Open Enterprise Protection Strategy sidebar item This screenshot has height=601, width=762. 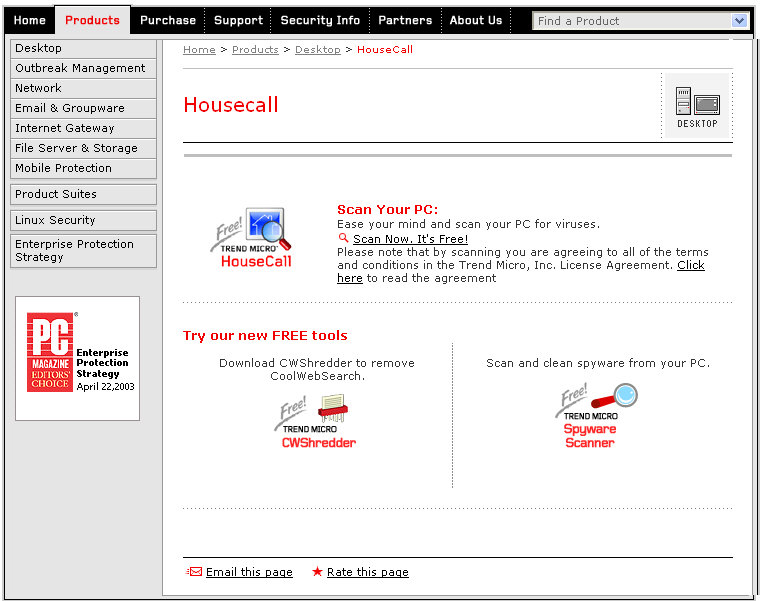click(83, 251)
